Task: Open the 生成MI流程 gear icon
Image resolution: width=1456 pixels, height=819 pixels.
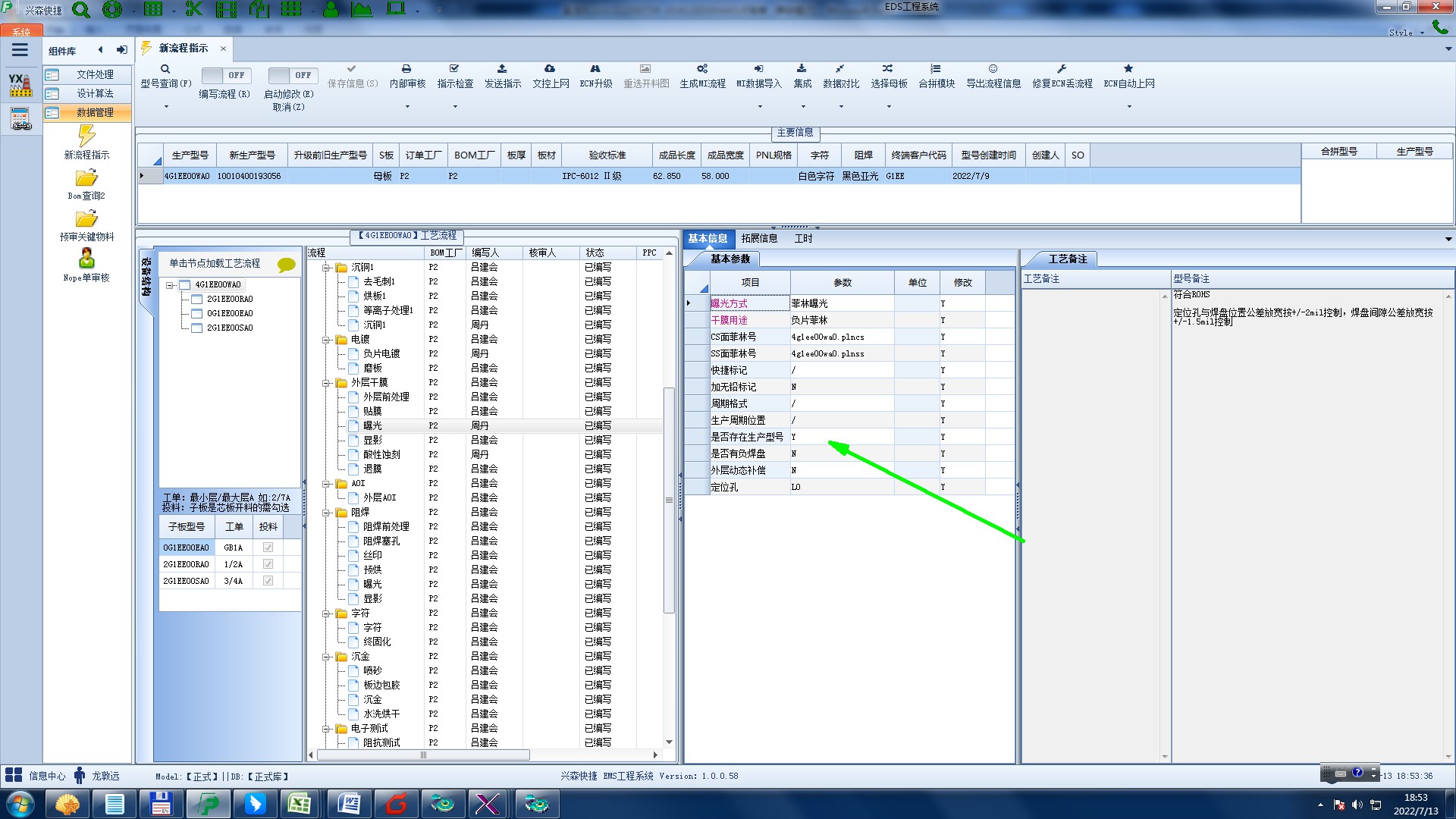Action: (702, 69)
